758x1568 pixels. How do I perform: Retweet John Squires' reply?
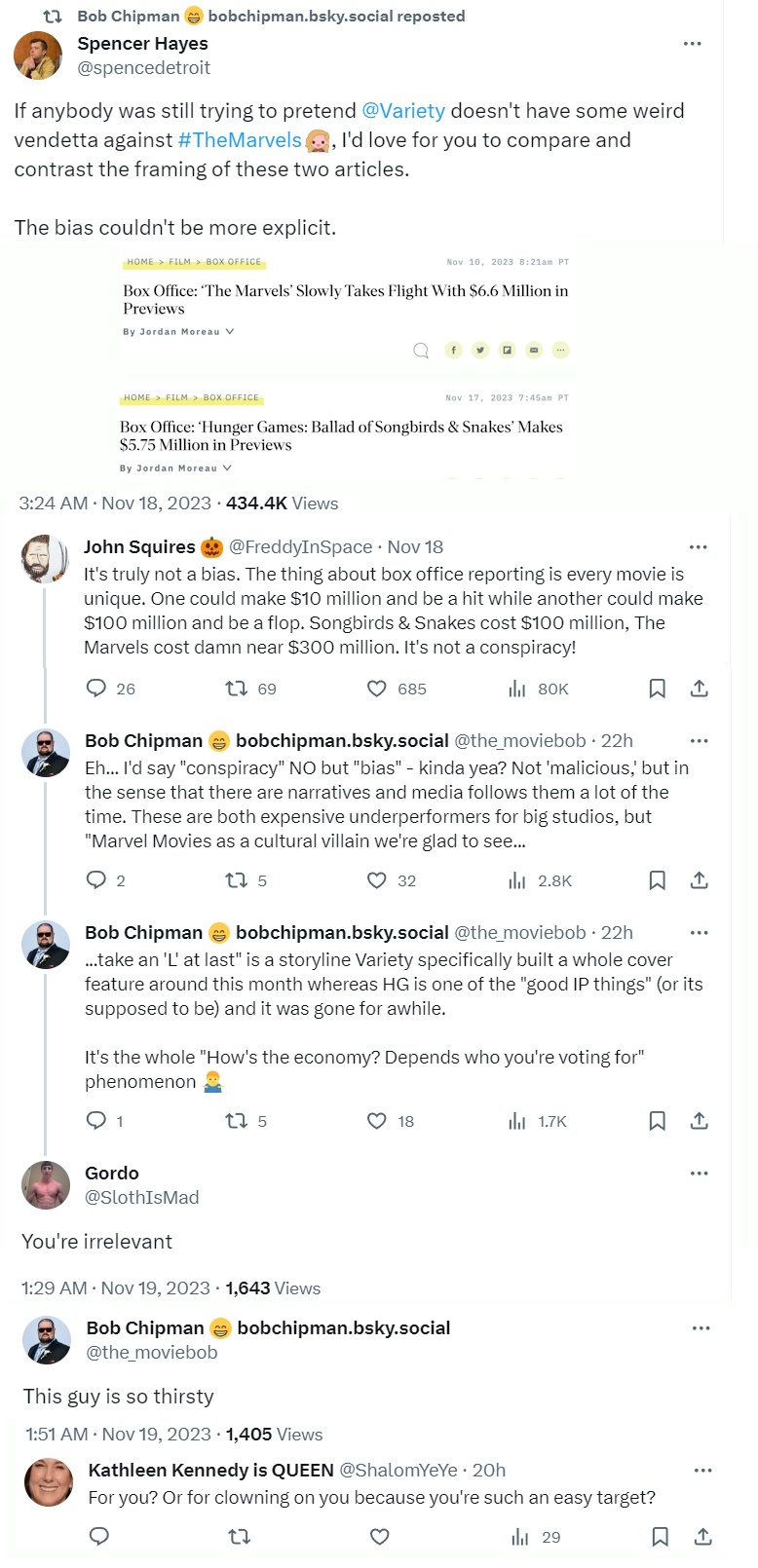click(x=237, y=689)
